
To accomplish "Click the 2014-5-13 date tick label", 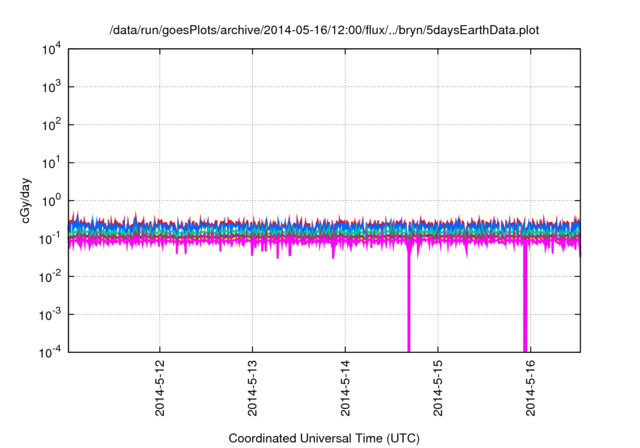I will (x=252, y=388).
